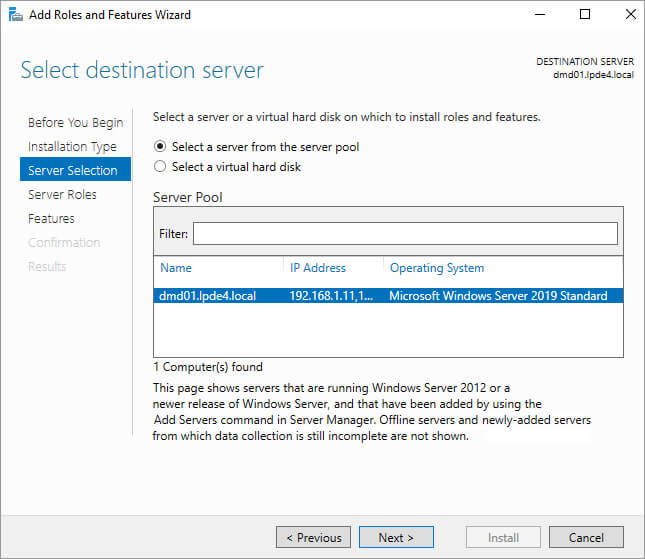Open the Server Selection step
Viewport: 645px width, 559px height.
pyautogui.click(x=73, y=170)
